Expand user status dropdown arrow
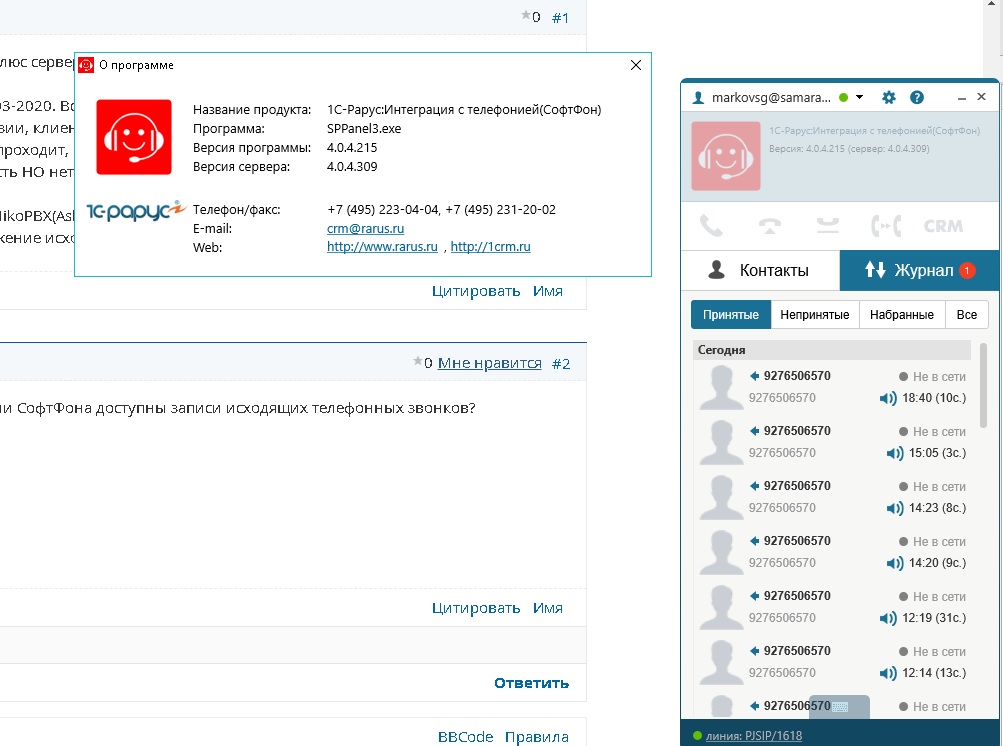The width and height of the screenshot is (1003, 746). [860, 97]
